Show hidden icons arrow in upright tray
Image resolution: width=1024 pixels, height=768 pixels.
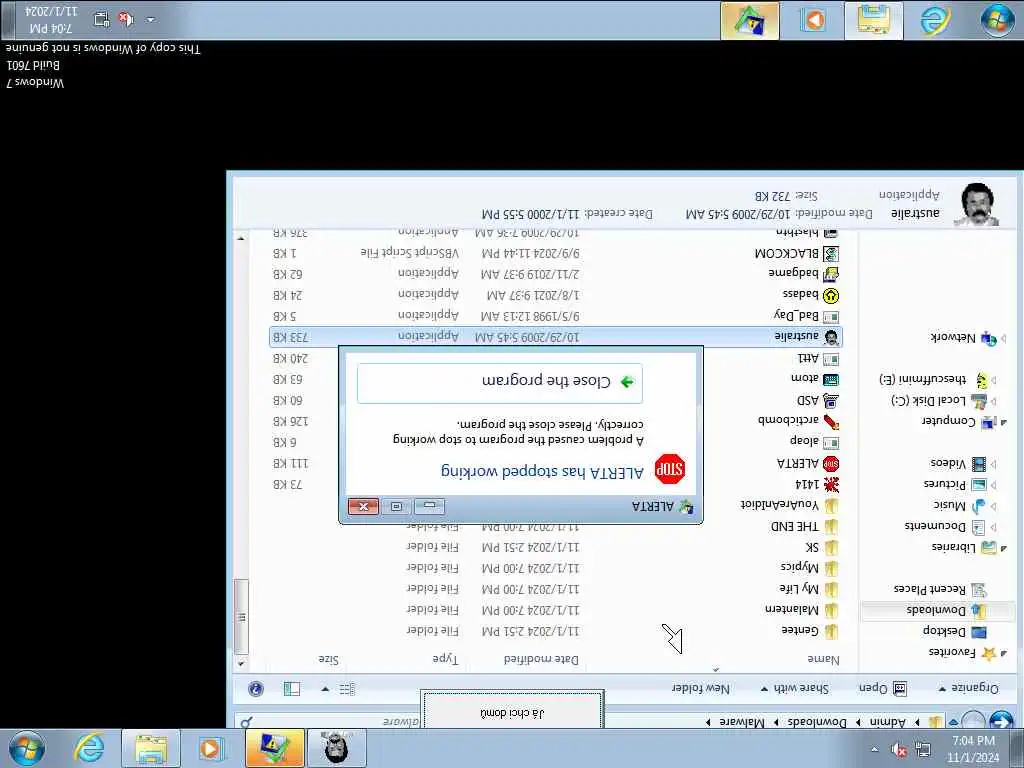pyautogui.click(x=874, y=750)
